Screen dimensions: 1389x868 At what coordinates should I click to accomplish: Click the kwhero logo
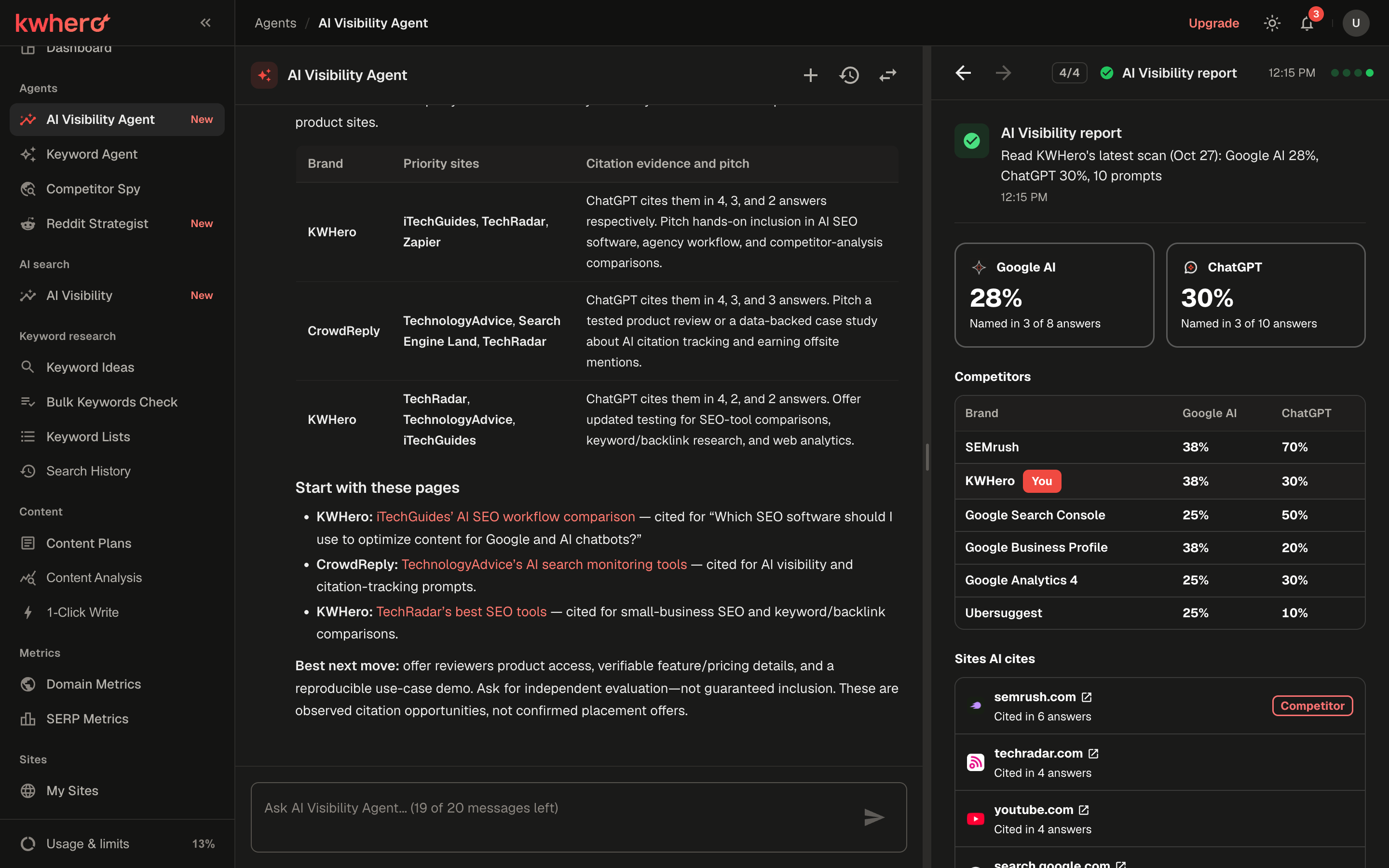point(63,23)
